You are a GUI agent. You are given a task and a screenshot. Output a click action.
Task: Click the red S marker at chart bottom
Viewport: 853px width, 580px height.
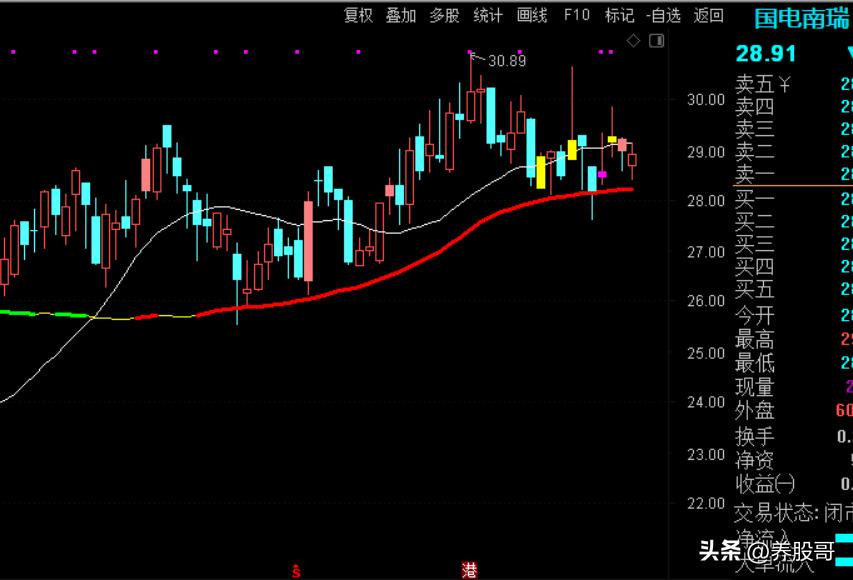pyautogui.click(x=296, y=571)
